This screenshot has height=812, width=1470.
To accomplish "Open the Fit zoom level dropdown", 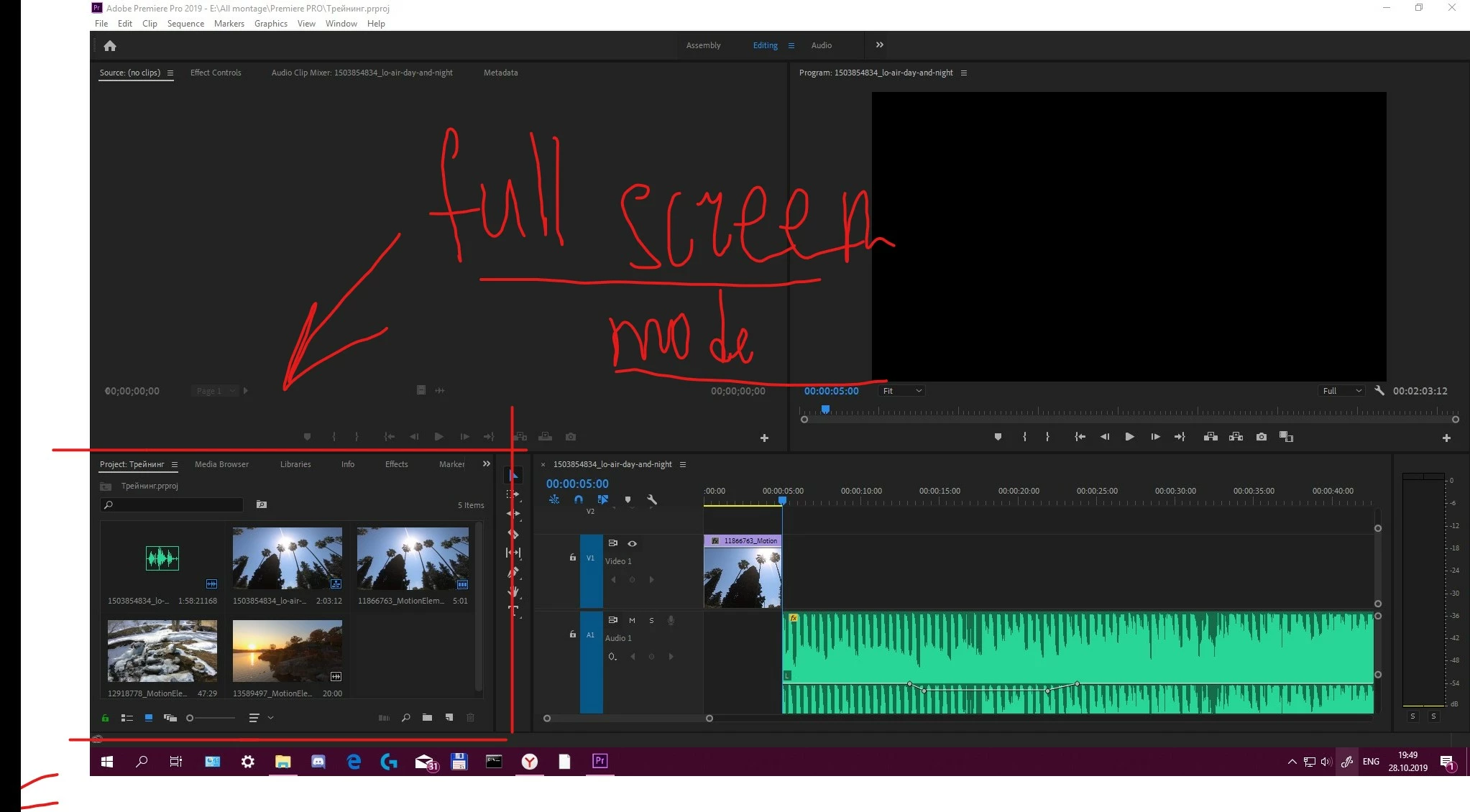I will (901, 391).
